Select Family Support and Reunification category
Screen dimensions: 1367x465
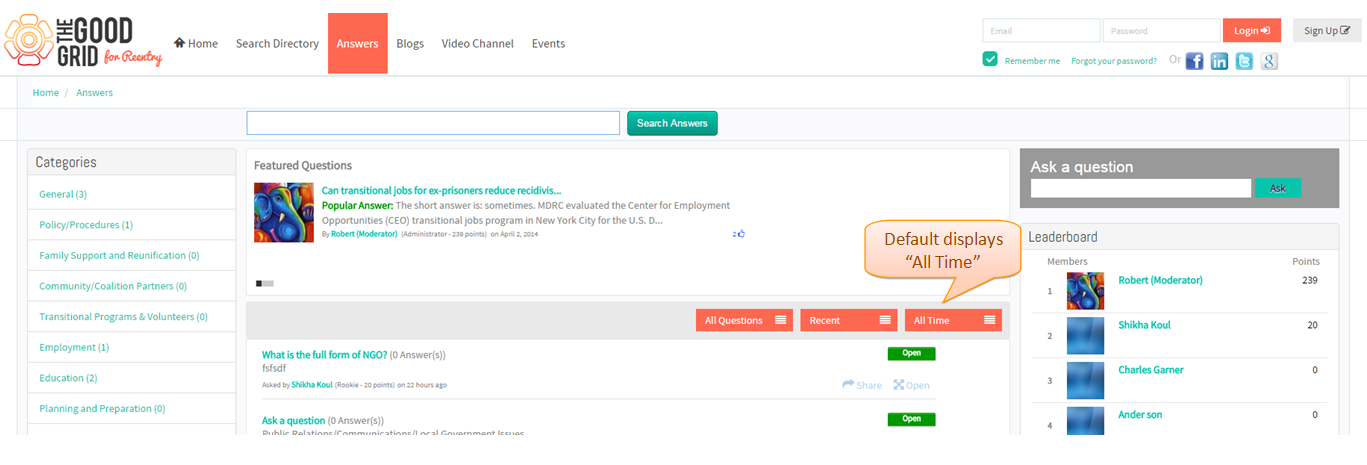119,256
